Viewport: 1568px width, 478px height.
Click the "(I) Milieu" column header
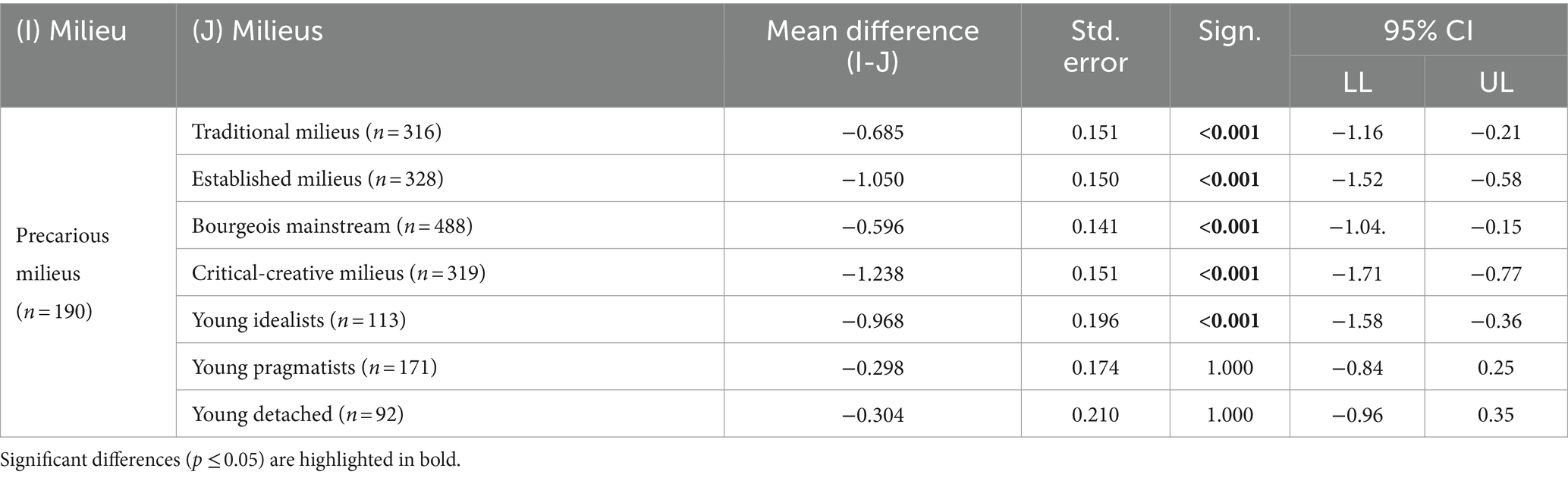pos(71,31)
